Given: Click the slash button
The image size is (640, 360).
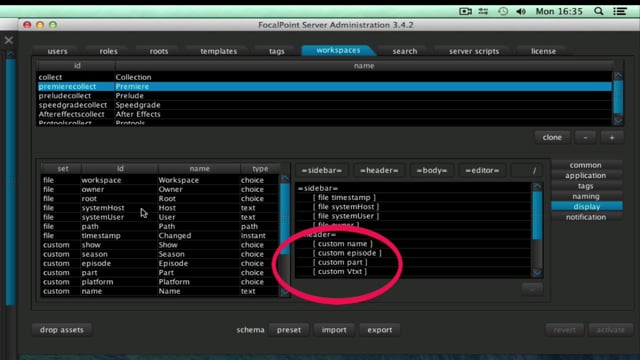Looking at the screenshot, I should (528, 170).
